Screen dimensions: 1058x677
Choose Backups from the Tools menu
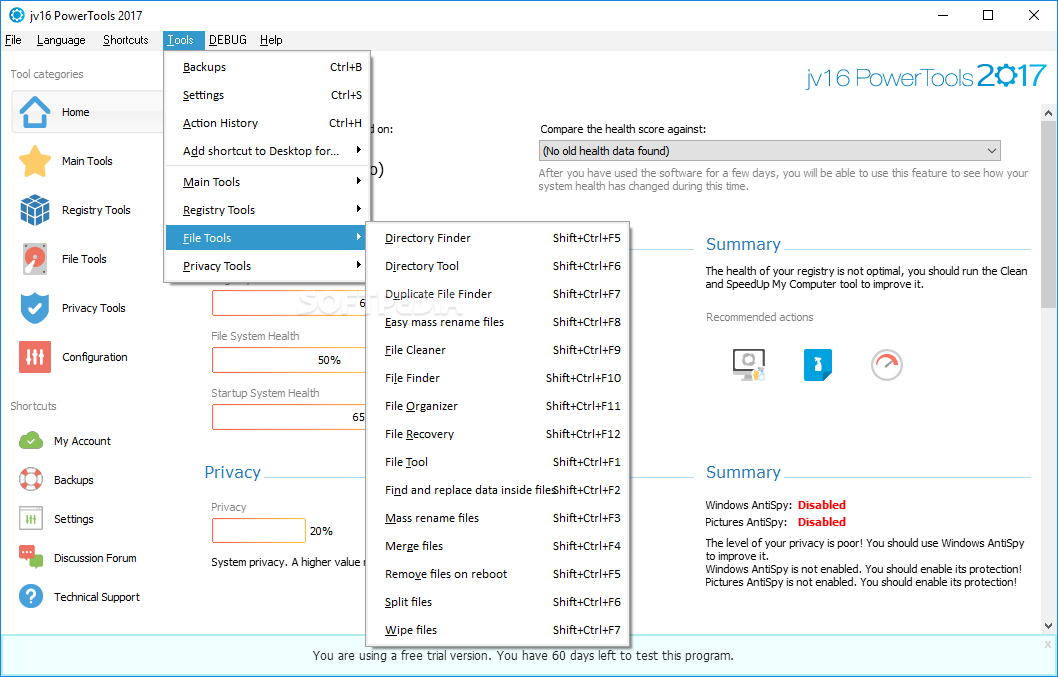click(x=269, y=67)
